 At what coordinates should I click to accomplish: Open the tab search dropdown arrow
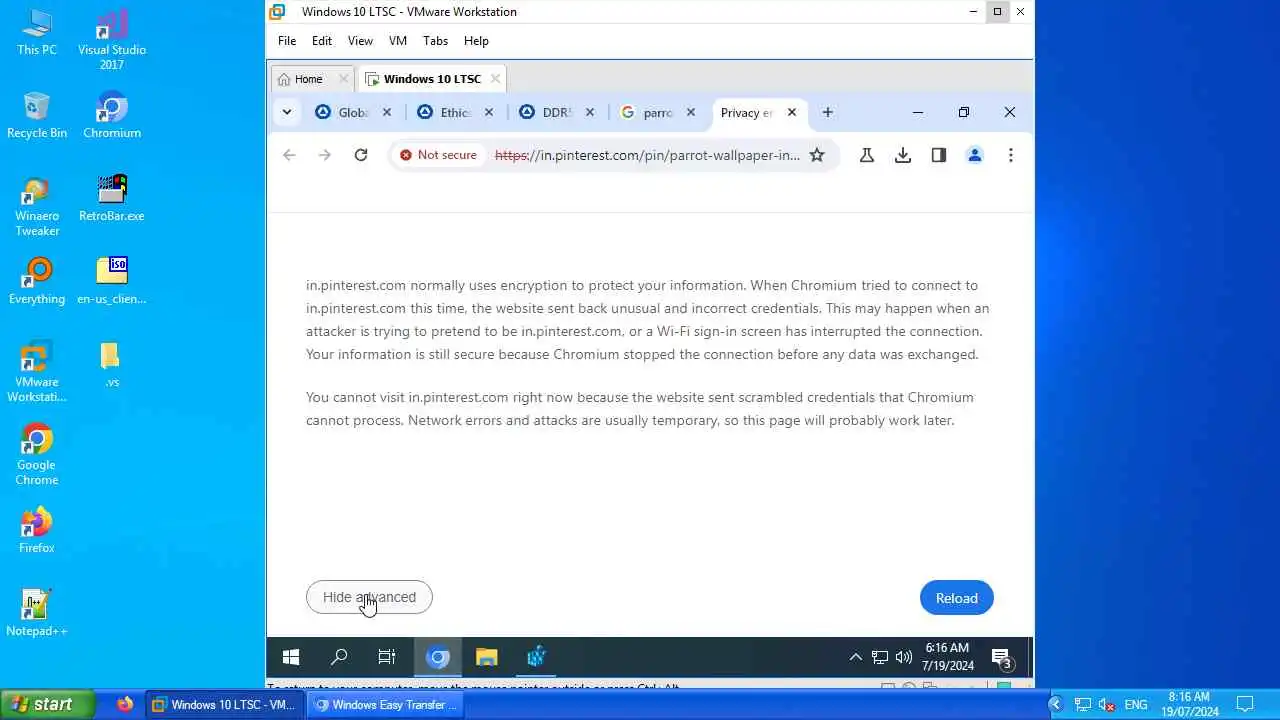tap(287, 112)
